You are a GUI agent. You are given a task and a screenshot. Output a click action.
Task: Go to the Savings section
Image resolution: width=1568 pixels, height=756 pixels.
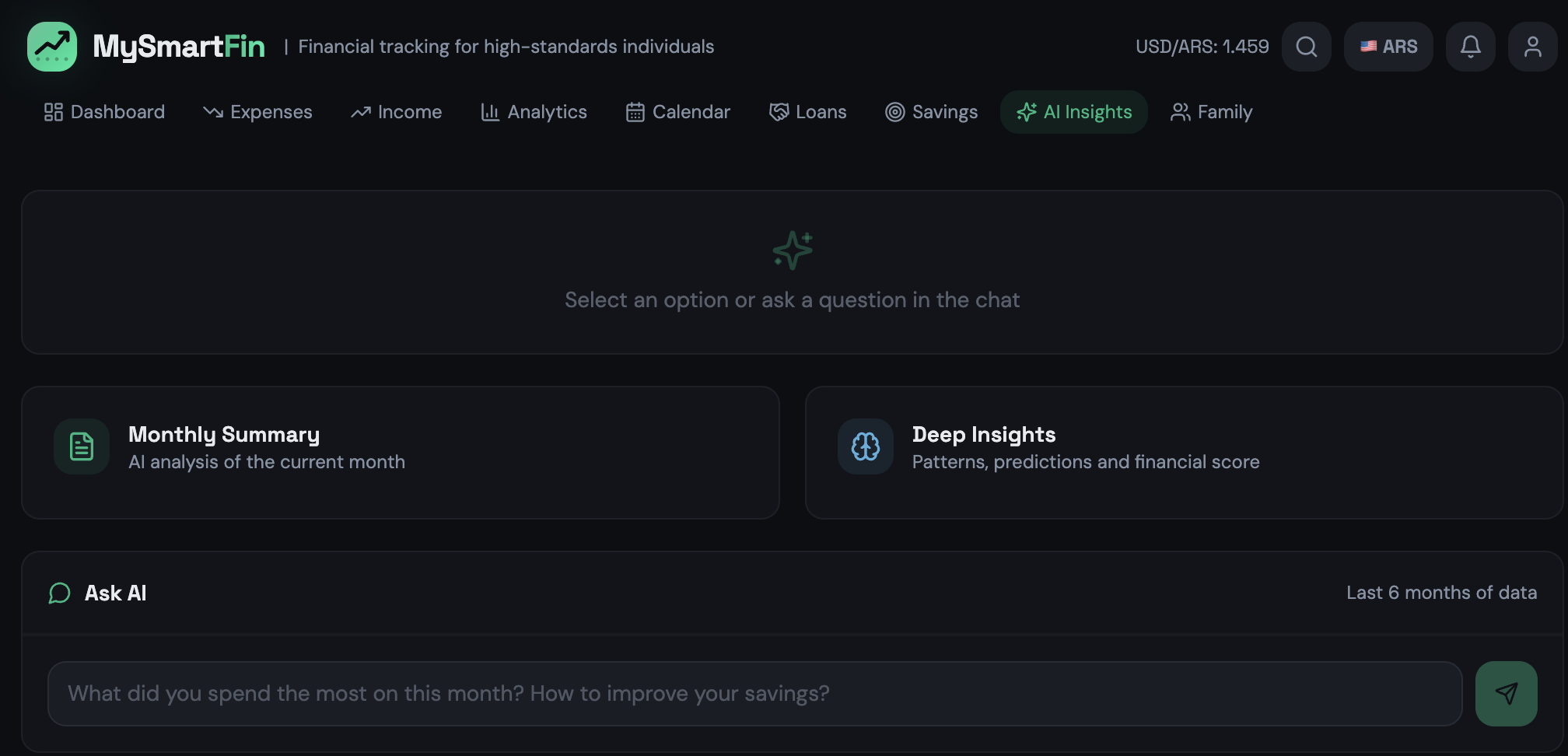(x=931, y=112)
